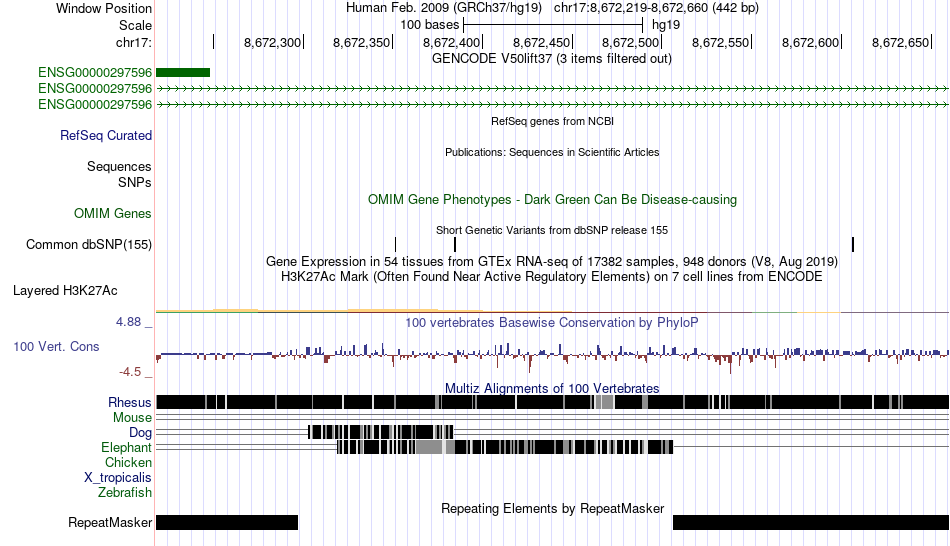
Task: Select the Rhesus alignment label
Action: pyautogui.click(x=129, y=402)
